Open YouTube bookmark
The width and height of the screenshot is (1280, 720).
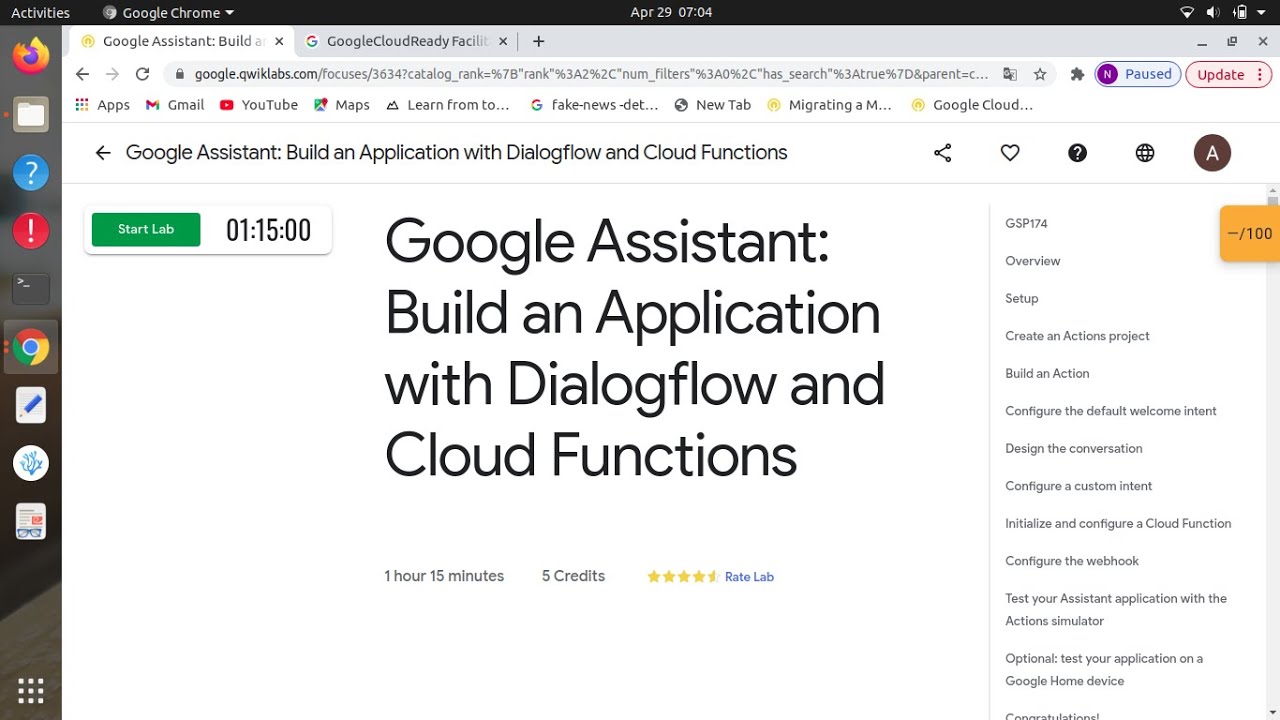[x=258, y=104]
